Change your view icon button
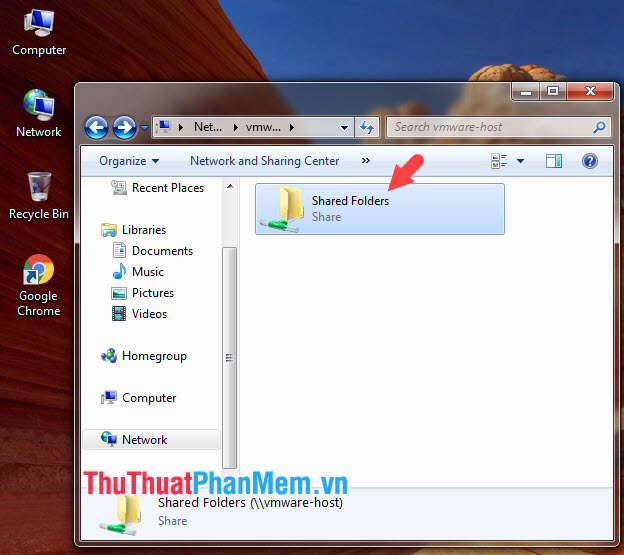This screenshot has height=555, width=624. click(499, 161)
